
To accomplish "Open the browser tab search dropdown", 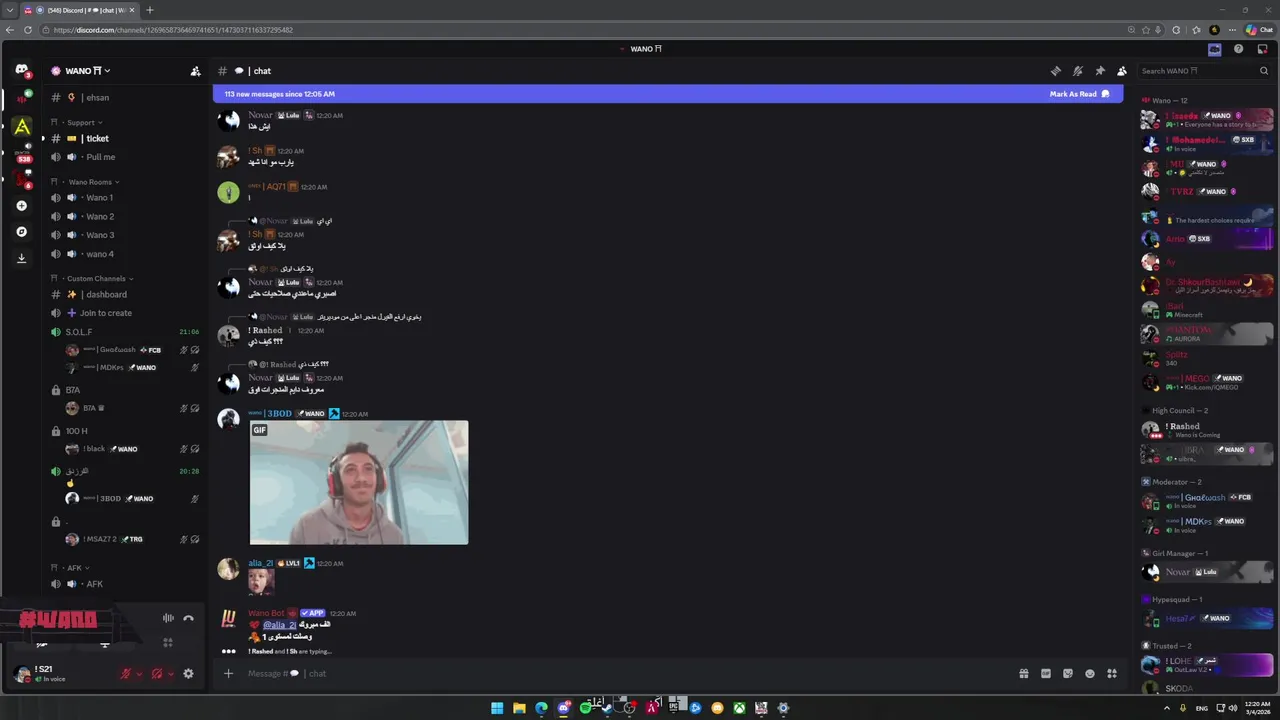I will tap(9, 10).
